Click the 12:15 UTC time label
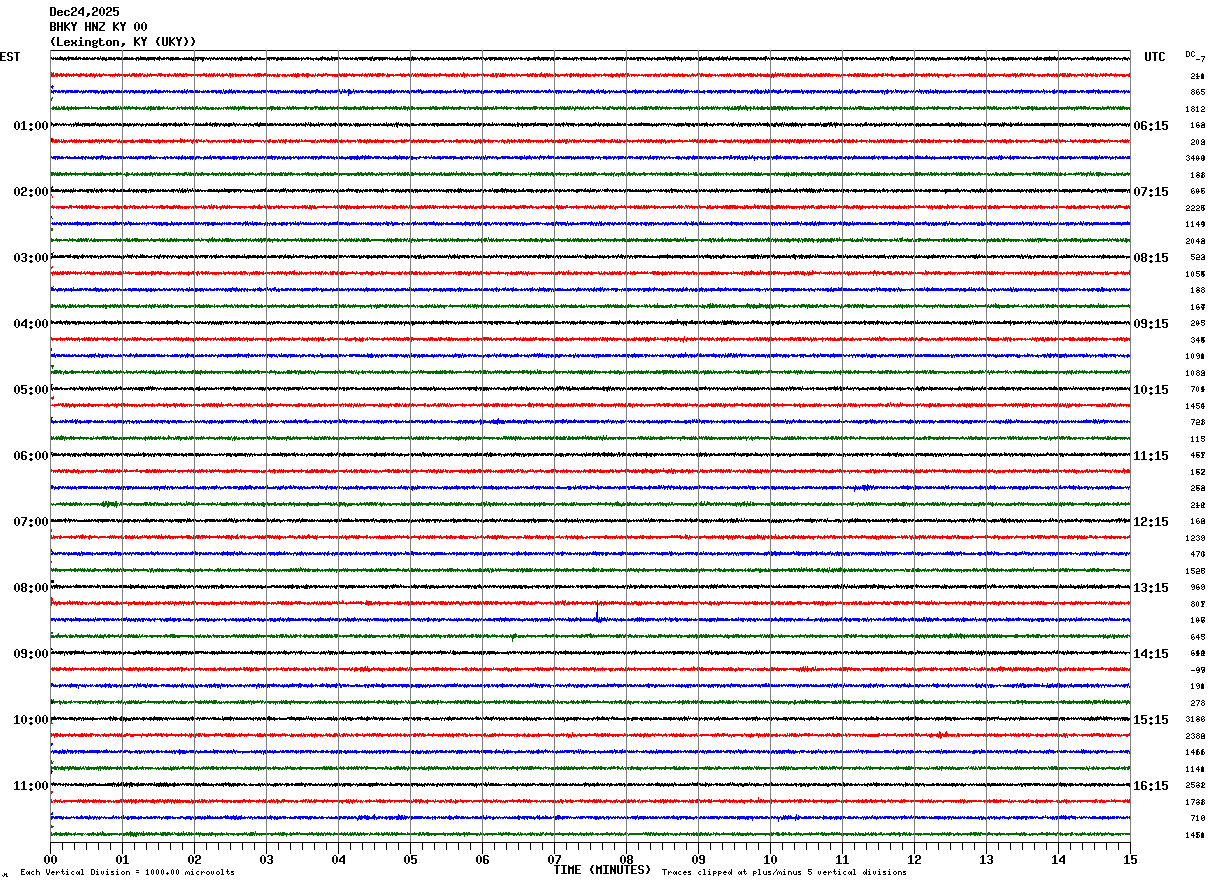 [1151, 522]
